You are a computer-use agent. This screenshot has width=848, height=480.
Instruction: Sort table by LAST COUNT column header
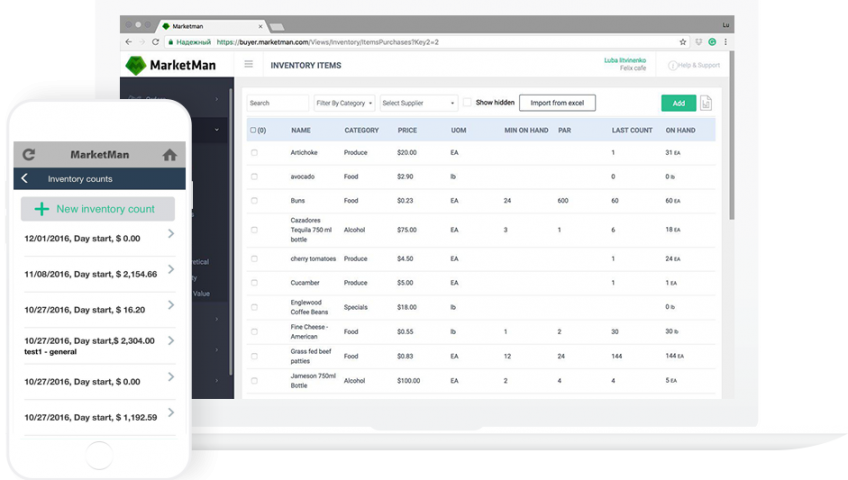tap(632, 130)
